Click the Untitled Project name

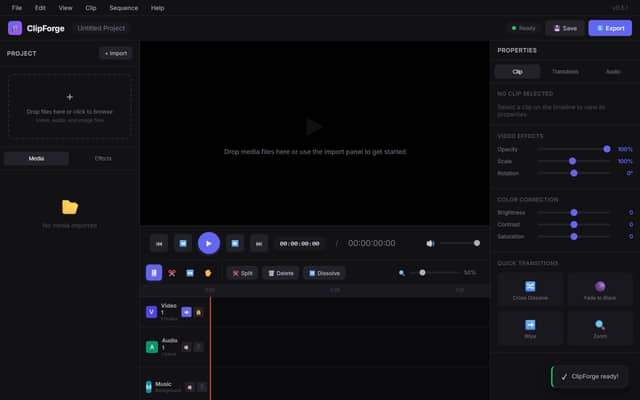(x=101, y=28)
